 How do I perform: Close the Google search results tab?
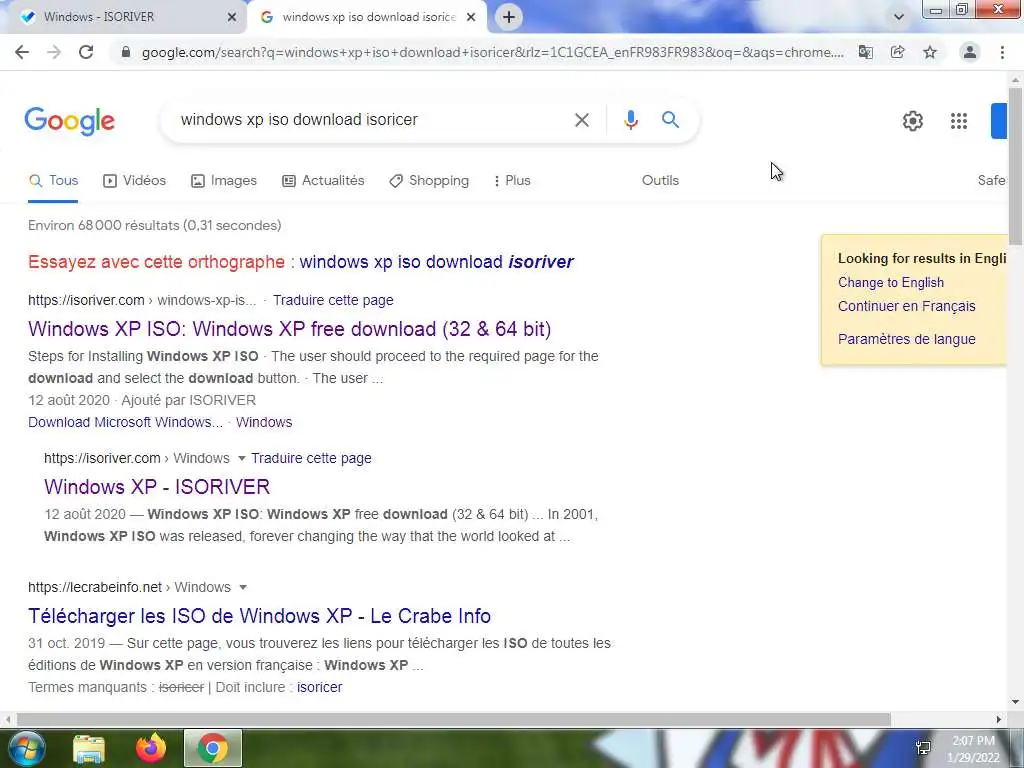pos(471,17)
